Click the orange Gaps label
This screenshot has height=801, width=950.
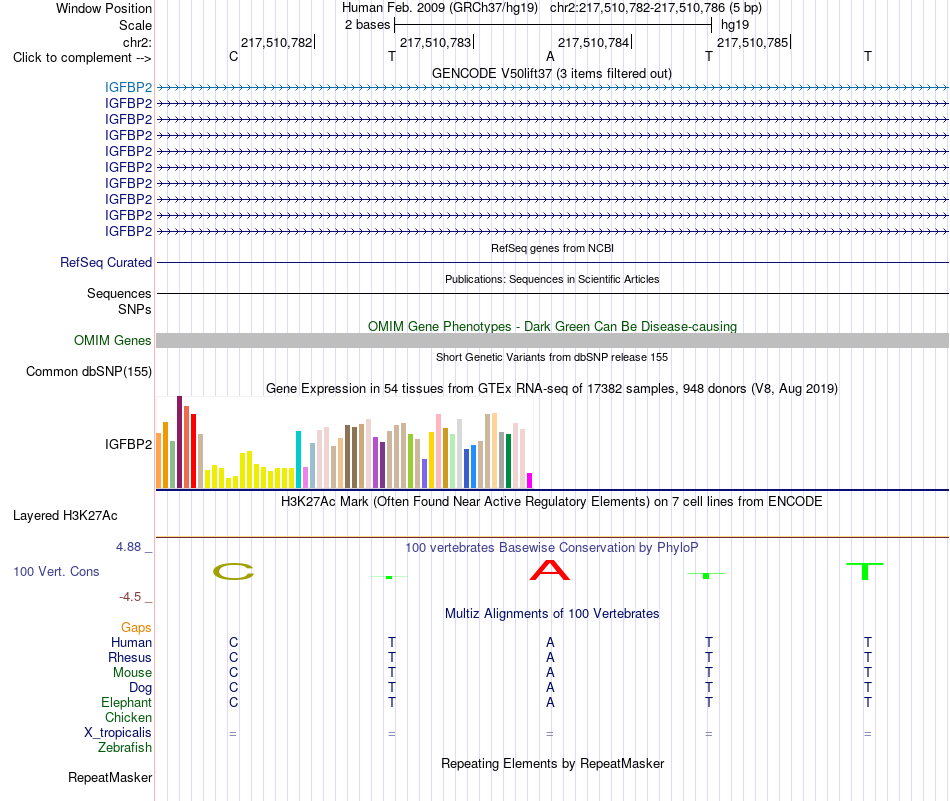tap(136, 628)
